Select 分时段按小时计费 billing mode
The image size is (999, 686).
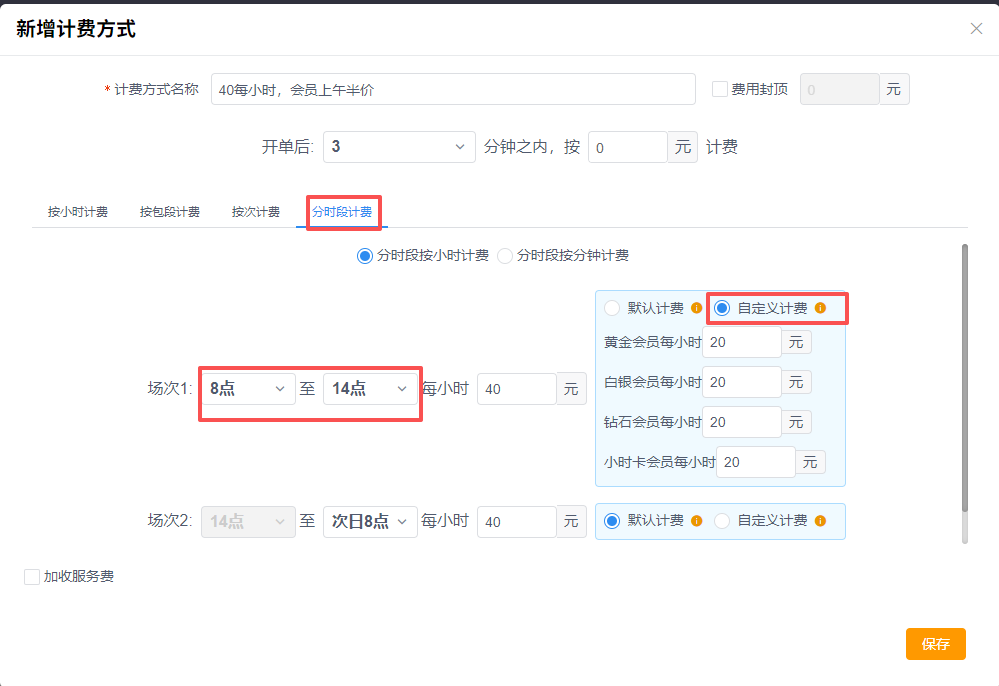pos(364,255)
